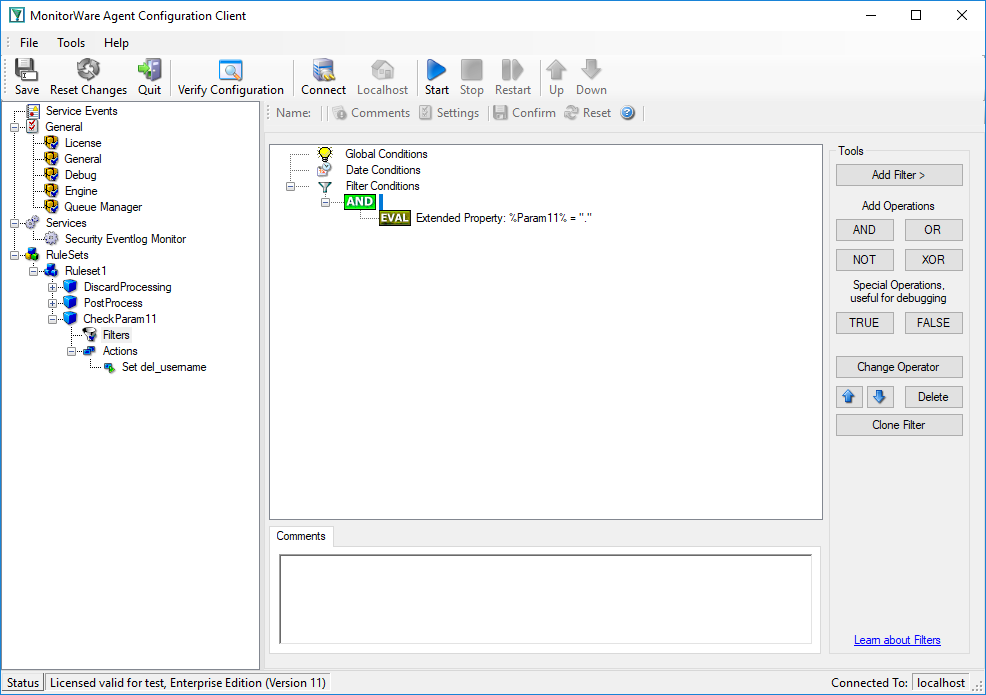Expand the DiscardProcessing rule
The height and width of the screenshot is (695, 986).
[52, 287]
